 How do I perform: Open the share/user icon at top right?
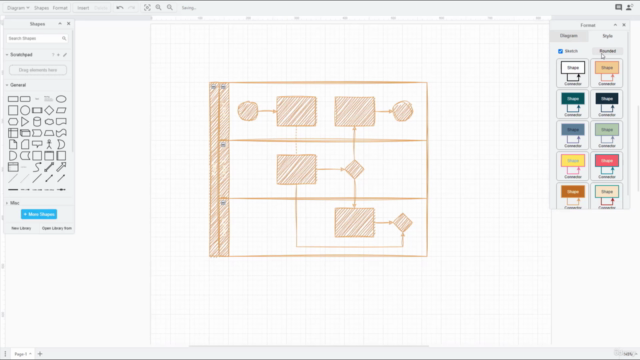pos(629,7)
